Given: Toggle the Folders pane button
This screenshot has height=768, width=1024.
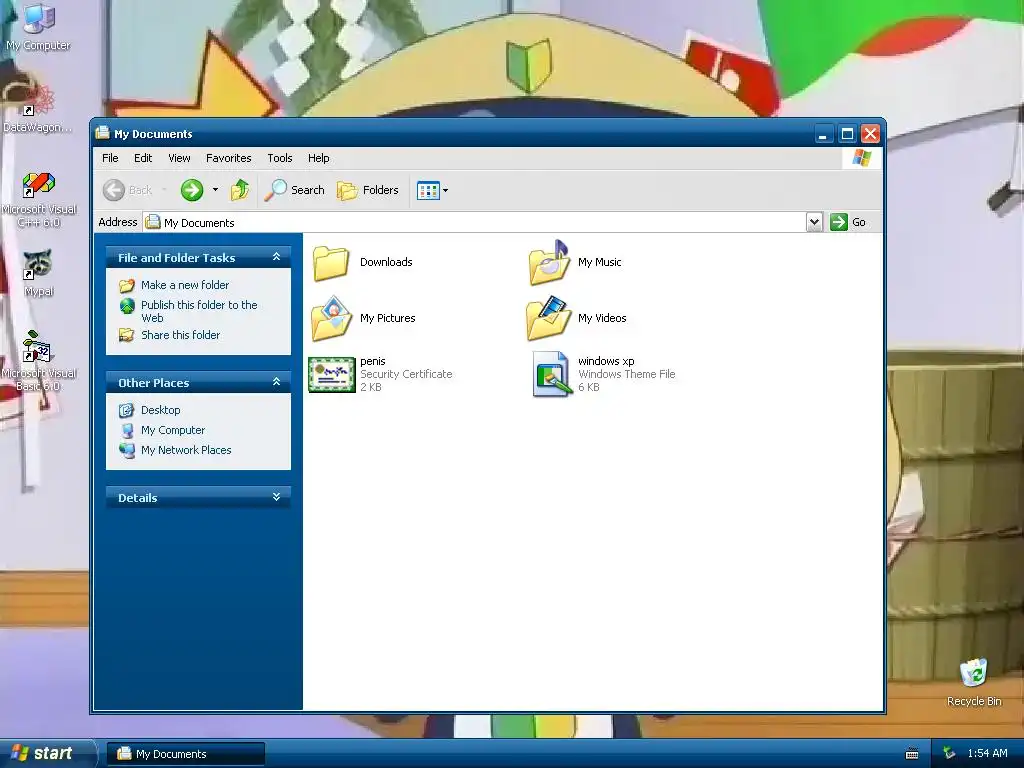Looking at the screenshot, I should coord(368,190).
